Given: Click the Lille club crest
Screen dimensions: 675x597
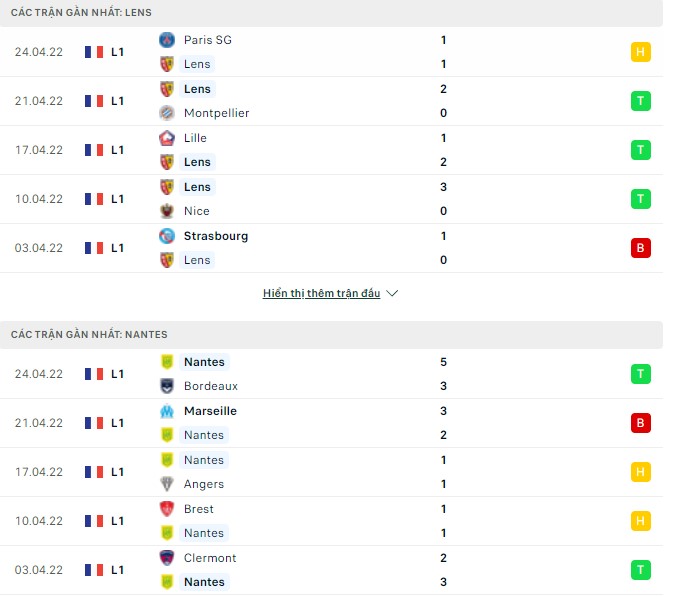Looking at the screenshot, I should [x=167, y=138].
